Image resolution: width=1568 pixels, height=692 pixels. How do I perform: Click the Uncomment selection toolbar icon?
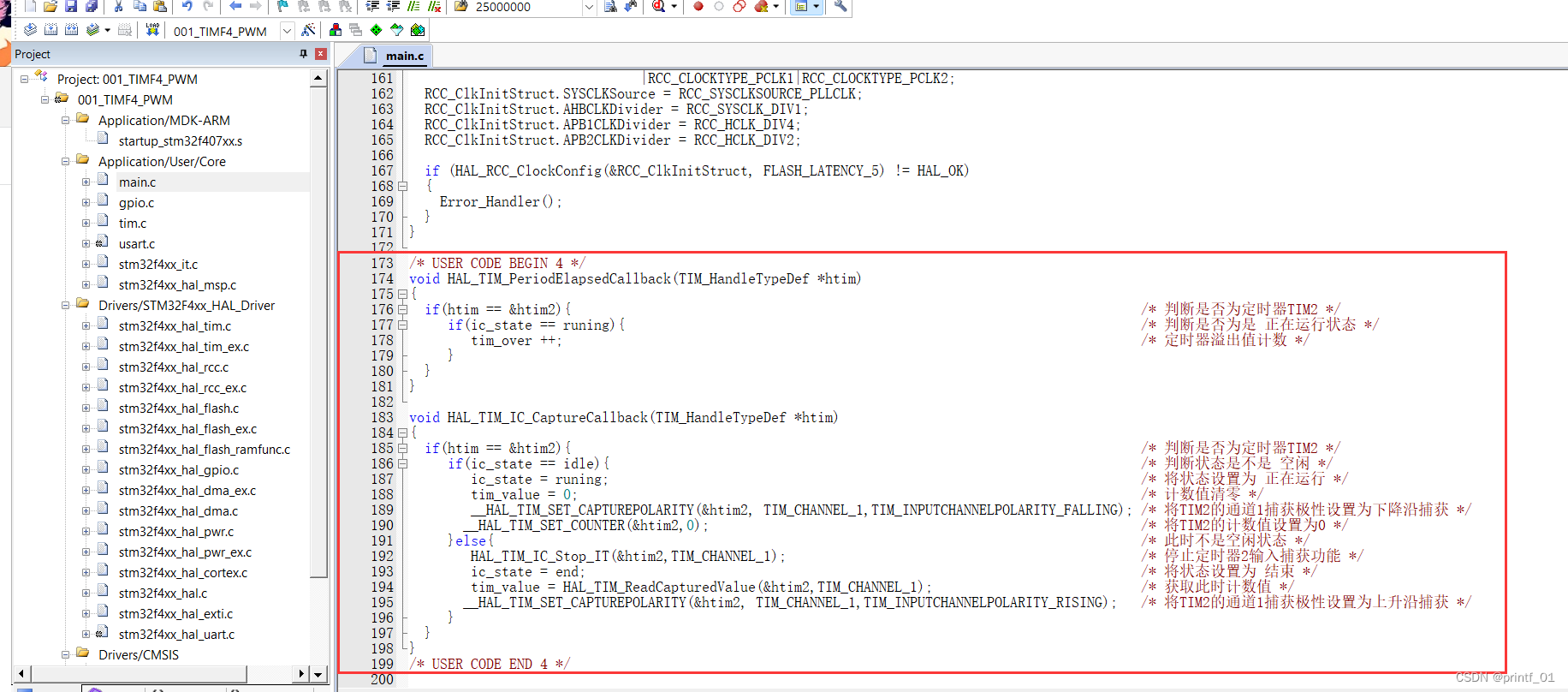pos(434,6)
